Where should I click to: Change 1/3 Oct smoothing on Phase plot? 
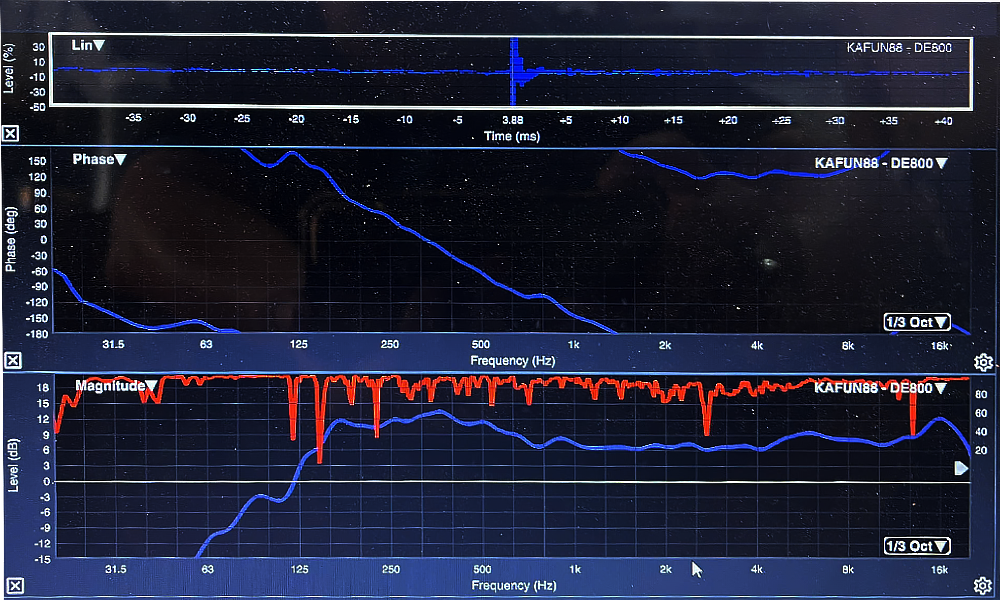(x=916, y=322)
